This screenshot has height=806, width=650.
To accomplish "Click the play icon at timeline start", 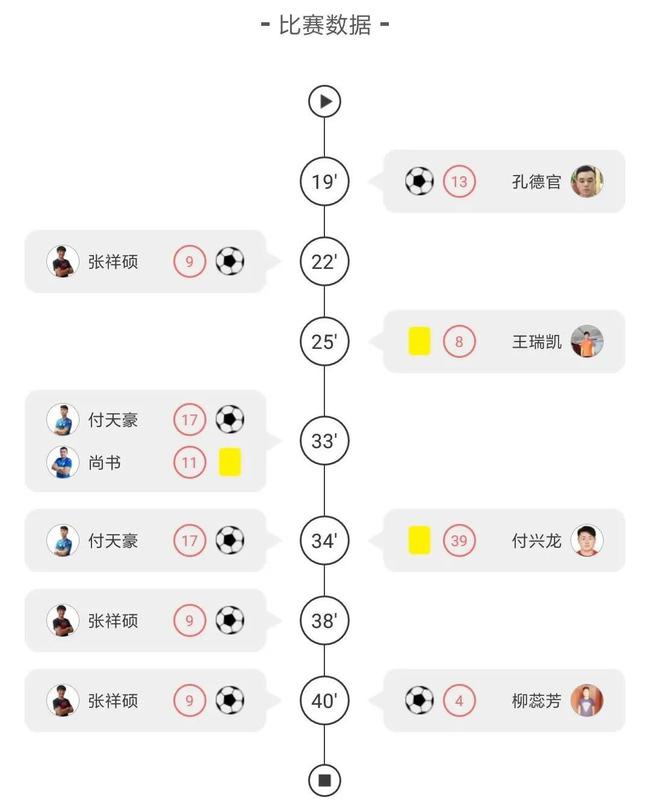I will point(324,101).
